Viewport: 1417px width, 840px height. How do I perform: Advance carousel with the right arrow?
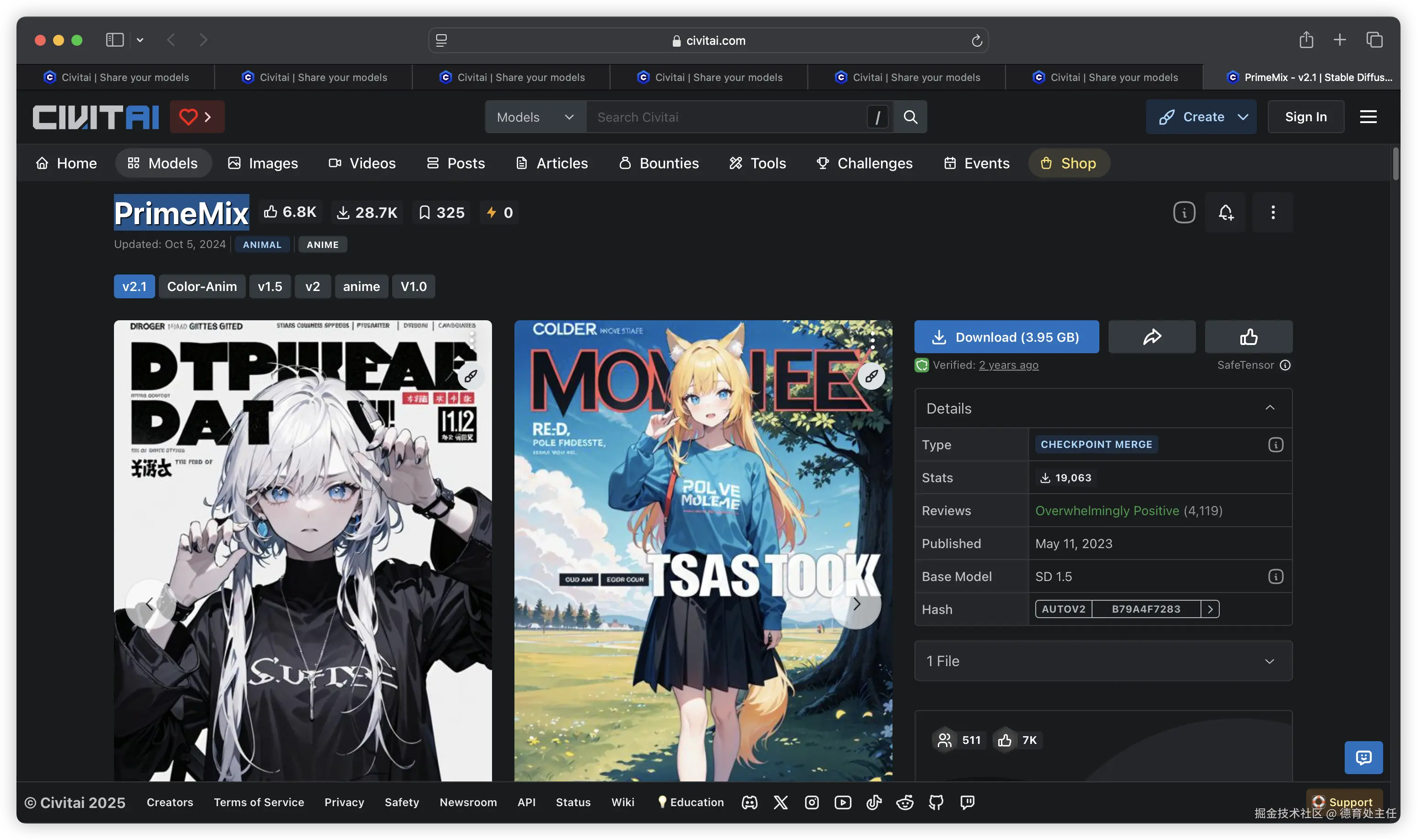pyautogui.click(x=856, y=603)
